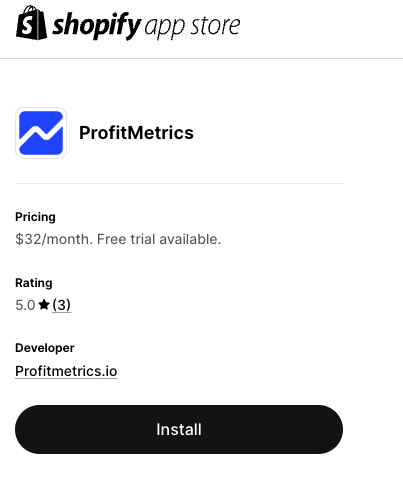Open the (3) reviews link
The image size is (403, 486).
tap(61, 305)
